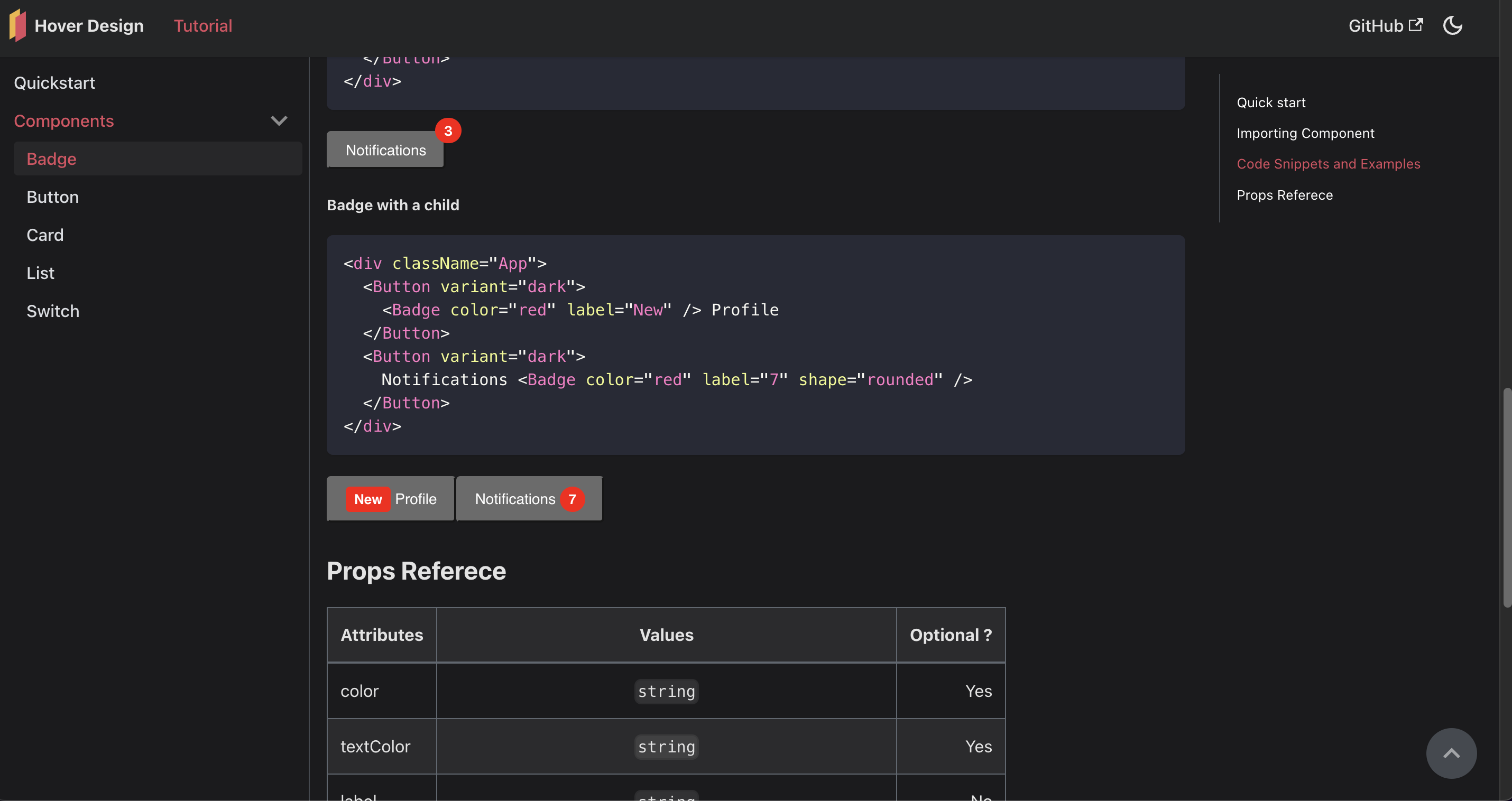Open the Switch component page
1512x801 pixels.
[52, 311]
